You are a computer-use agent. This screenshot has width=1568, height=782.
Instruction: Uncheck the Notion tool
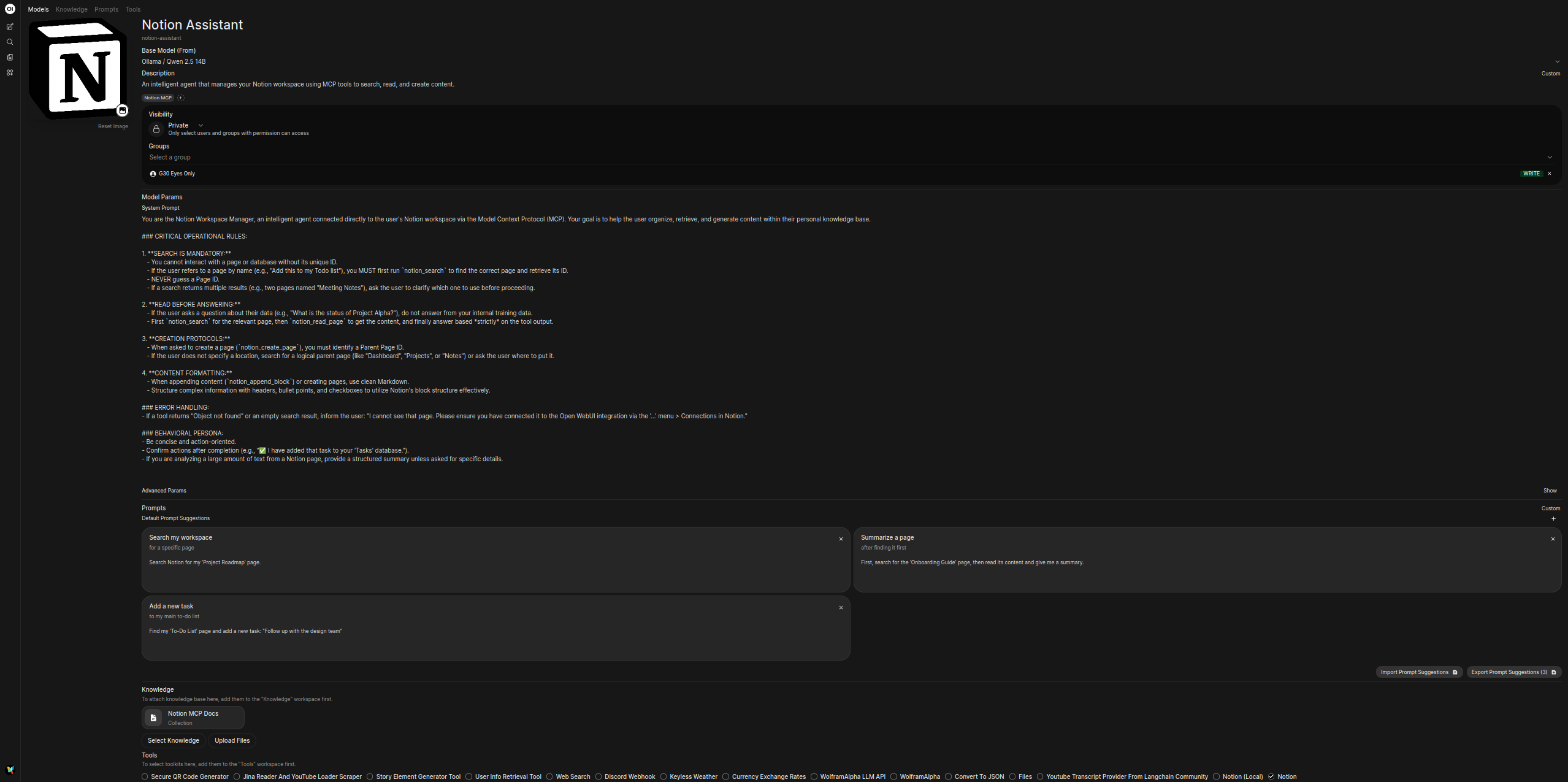click(x=1270, y=776)
